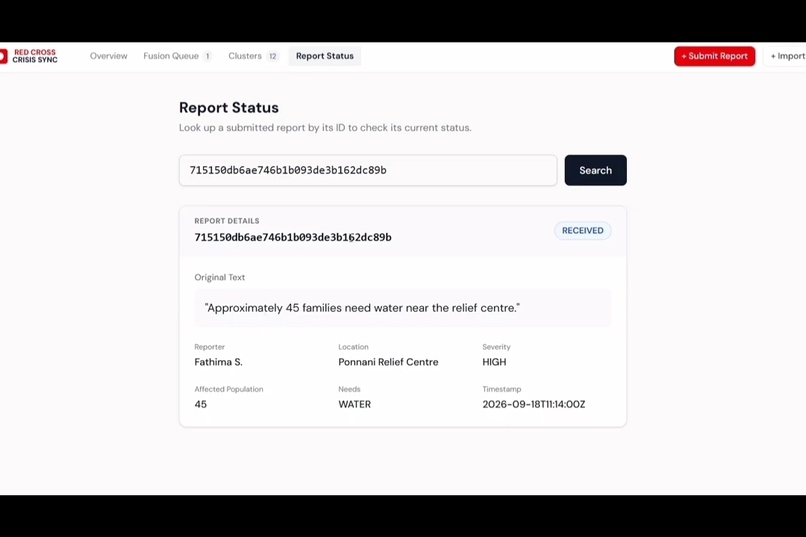Screen dimensions: 806x537
Task: Click timestamp 2026-09-18T11:14:00Z
Action: pyautogui.click(x=534, y=404)
